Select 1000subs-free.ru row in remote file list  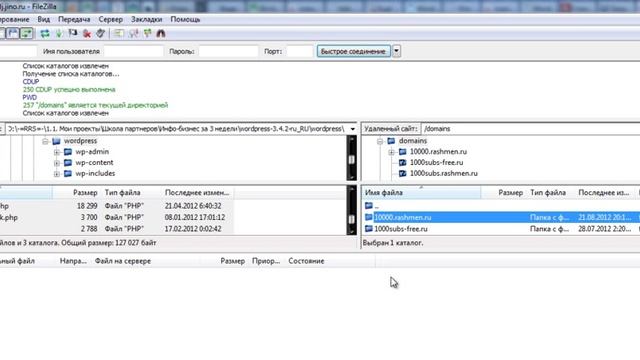click(501, 229)
